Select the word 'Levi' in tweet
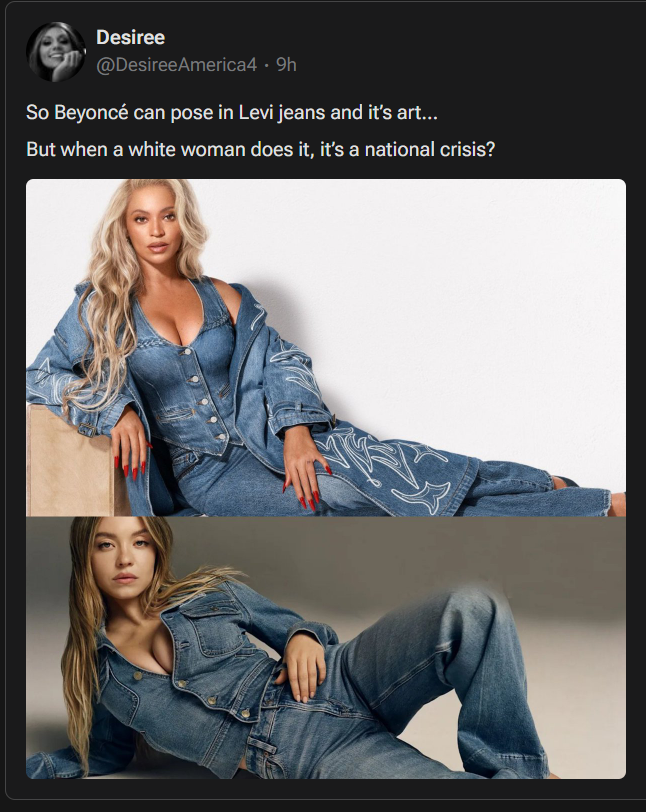 coord(256,112)
